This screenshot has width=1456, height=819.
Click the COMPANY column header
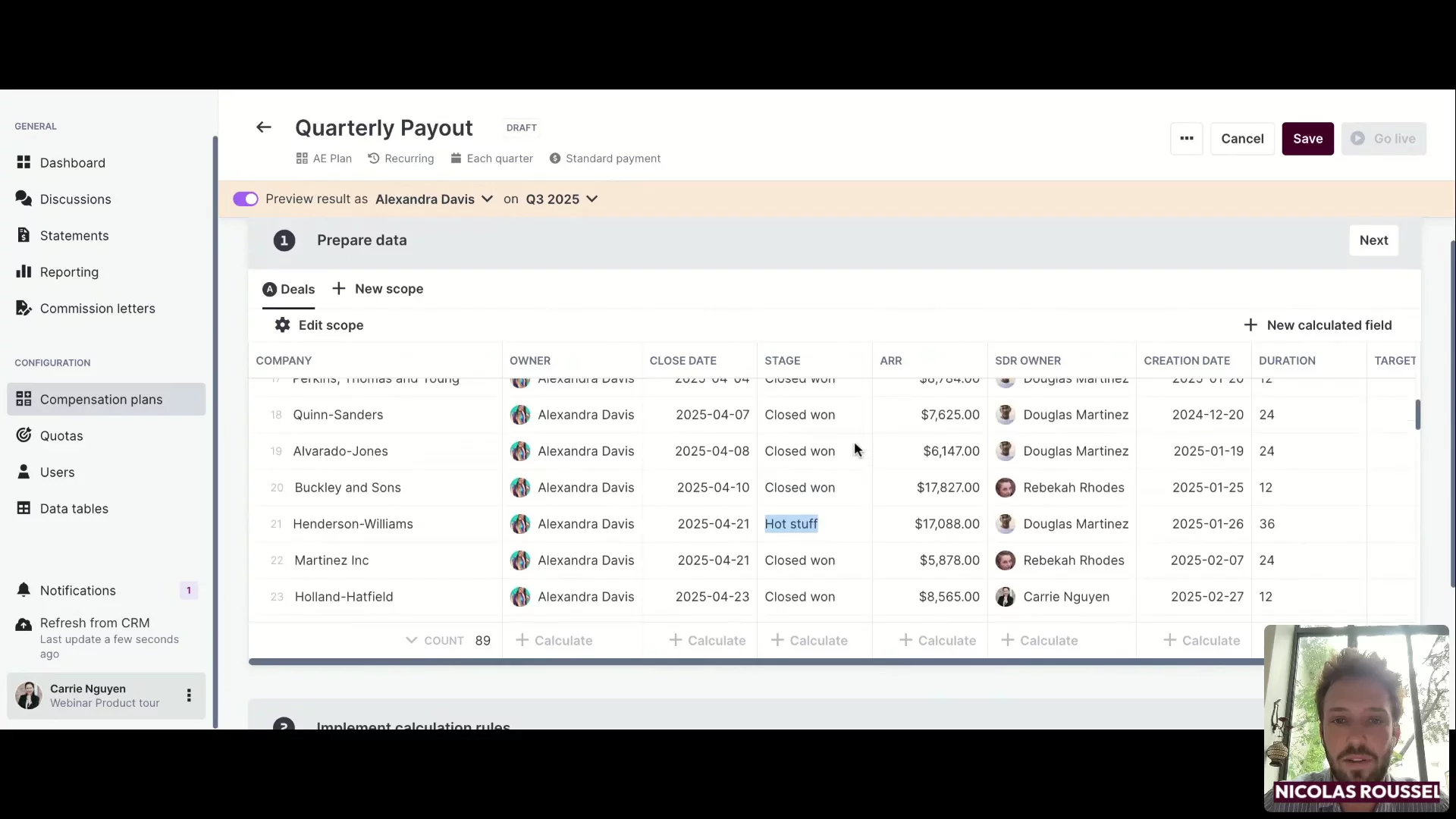pos(284,361)
